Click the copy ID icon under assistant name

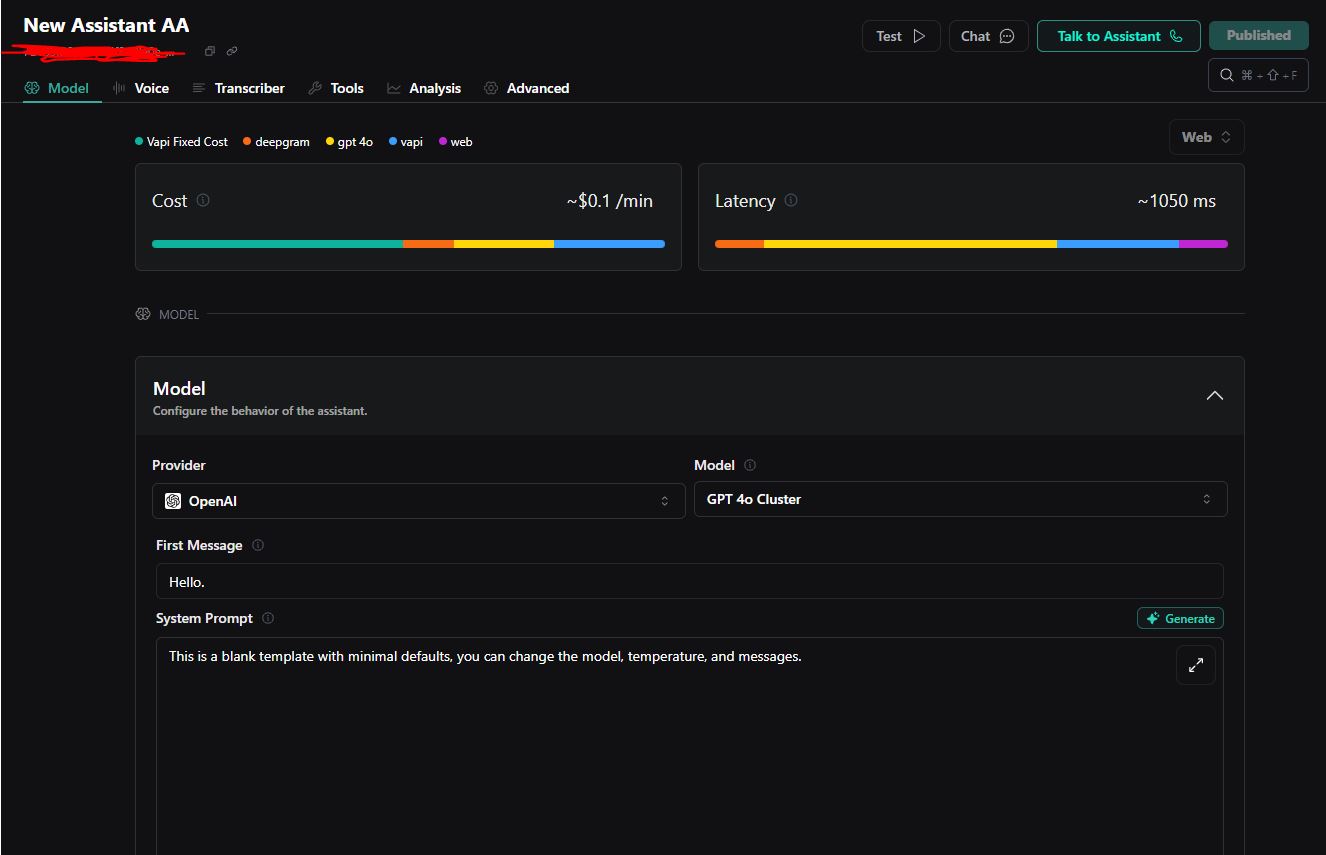click(210, 51)
